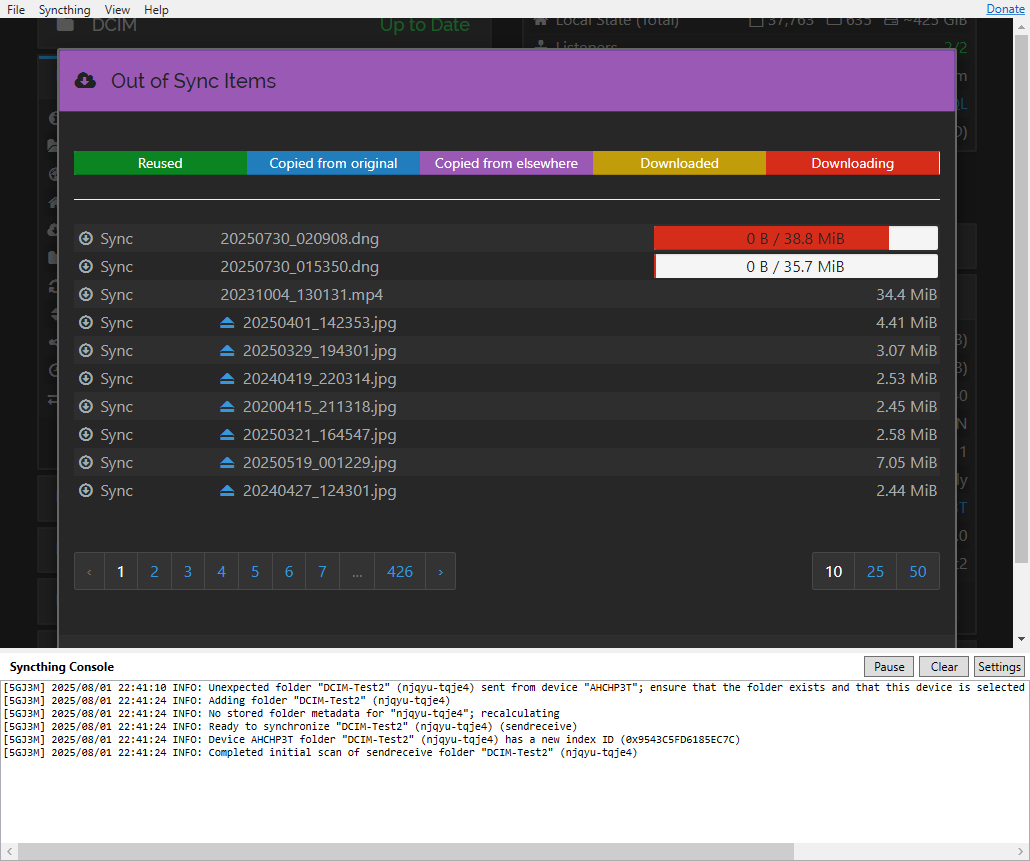This screenshot has width=1030, height=861.
Task: Click the red Downloading legend segment
Action: click(853, 163)
